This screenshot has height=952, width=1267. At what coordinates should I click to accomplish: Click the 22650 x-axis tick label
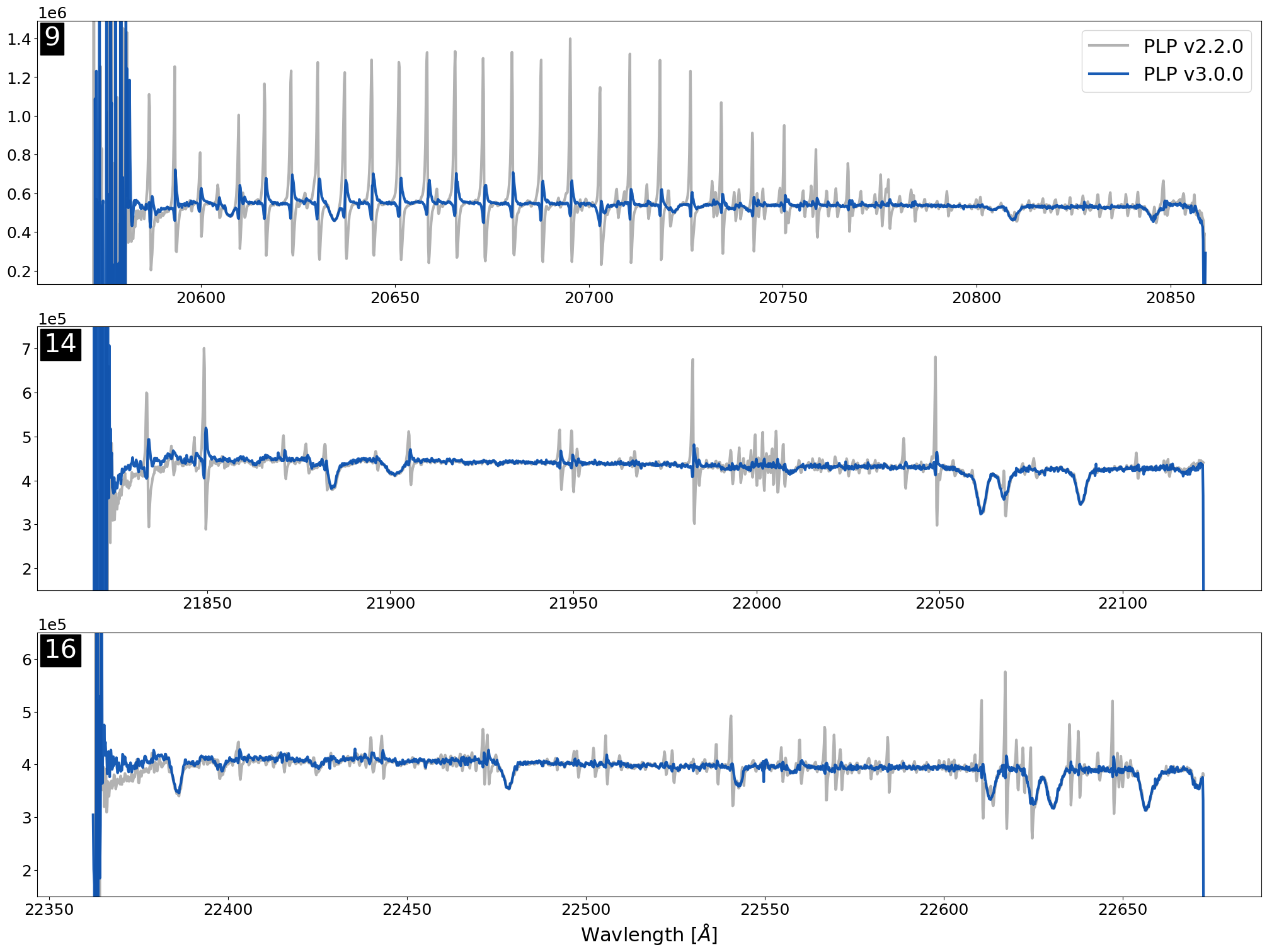[1123, 909]
